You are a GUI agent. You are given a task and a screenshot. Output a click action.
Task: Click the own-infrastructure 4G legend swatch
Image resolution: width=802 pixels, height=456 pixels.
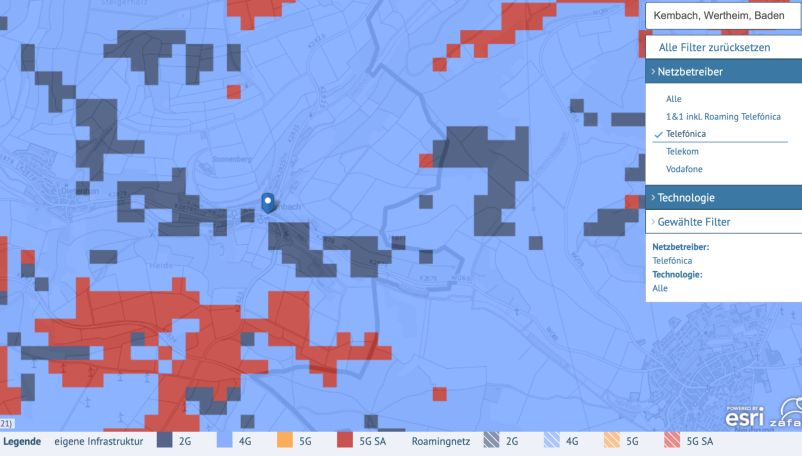pos(224,440)
